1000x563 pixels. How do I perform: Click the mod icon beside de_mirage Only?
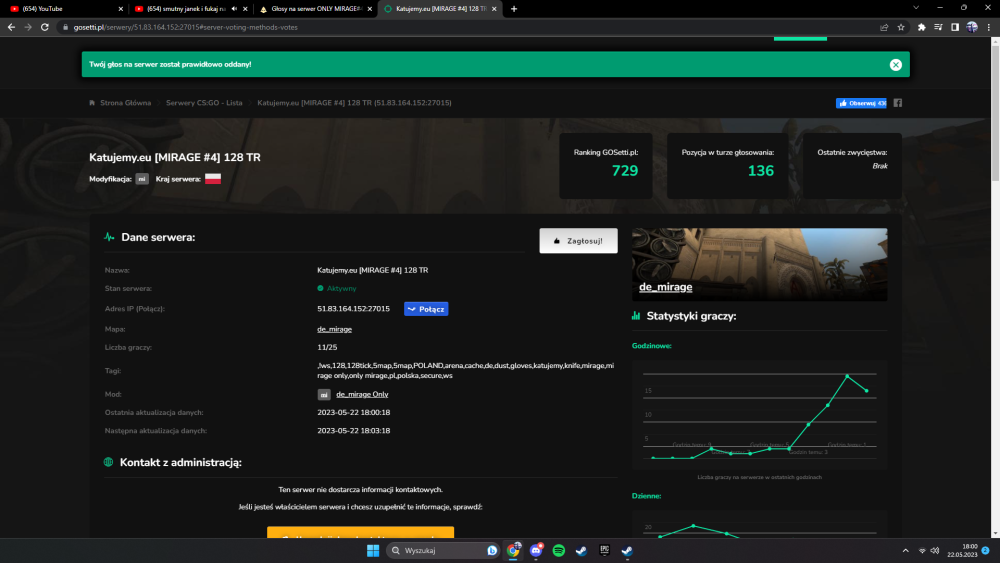click(324, 395)
